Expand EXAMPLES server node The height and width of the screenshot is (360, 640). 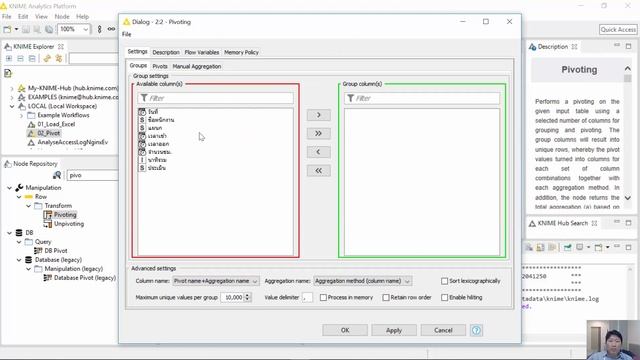pos(12,97)
